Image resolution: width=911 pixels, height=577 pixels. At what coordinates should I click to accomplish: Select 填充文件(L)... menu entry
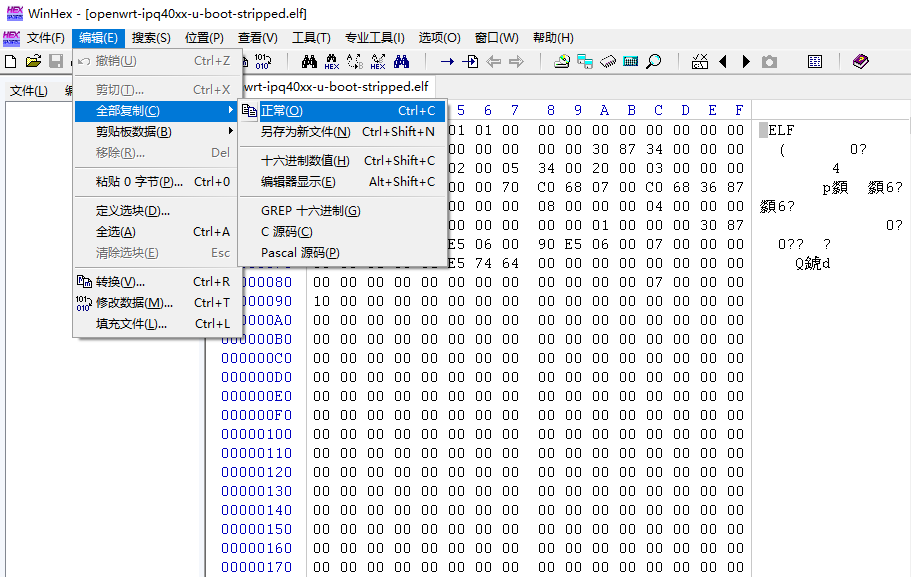click(x=156, y=324)
